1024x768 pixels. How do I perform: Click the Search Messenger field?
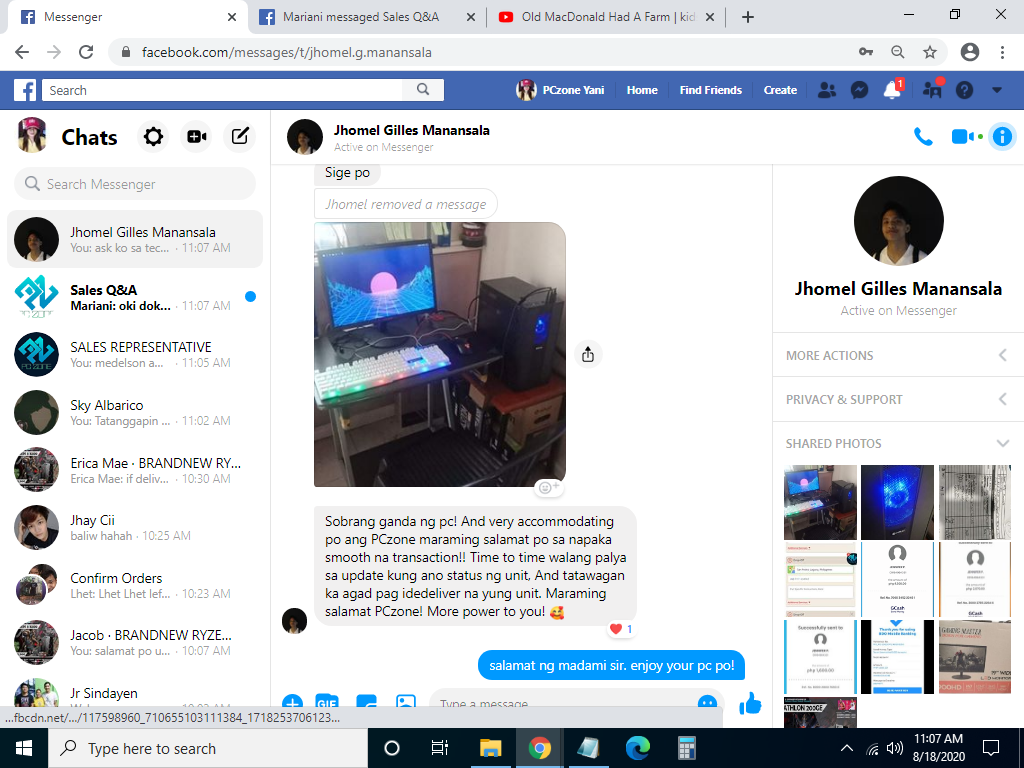135,184
